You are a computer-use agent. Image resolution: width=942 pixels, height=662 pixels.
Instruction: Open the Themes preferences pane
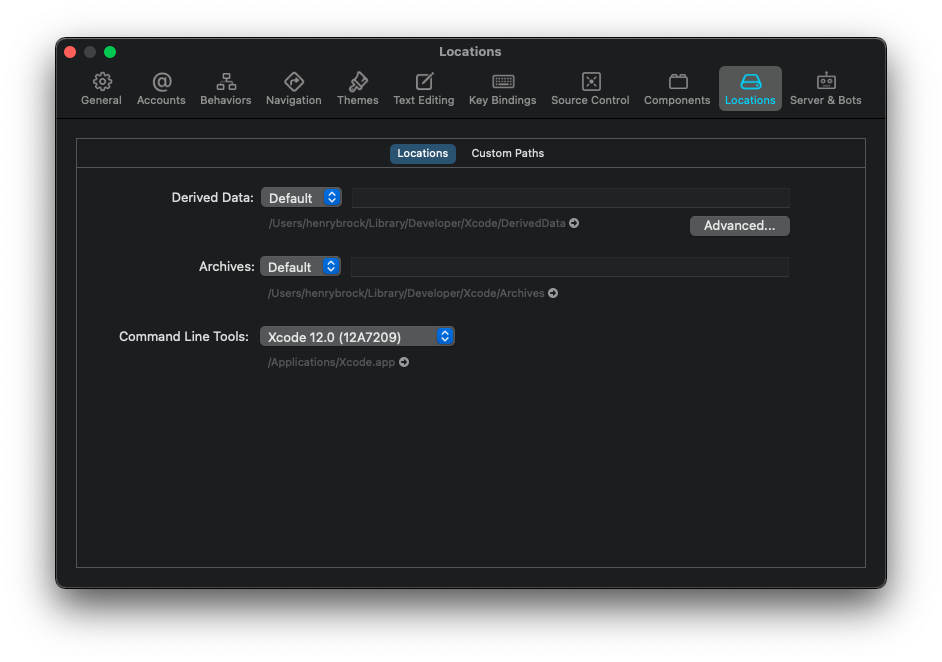point(357,88)
